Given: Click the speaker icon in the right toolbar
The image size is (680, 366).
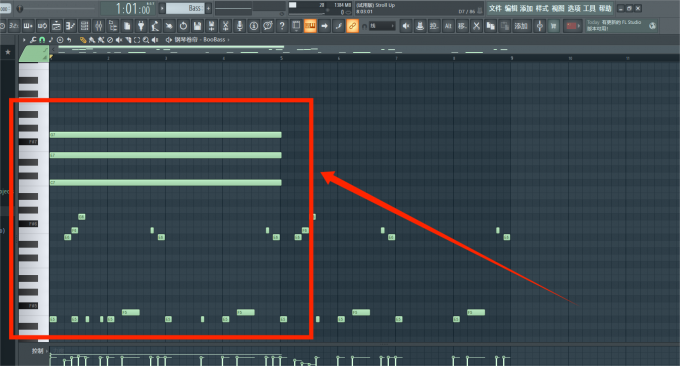Looking at the screenshot, I should click(405, 26).
